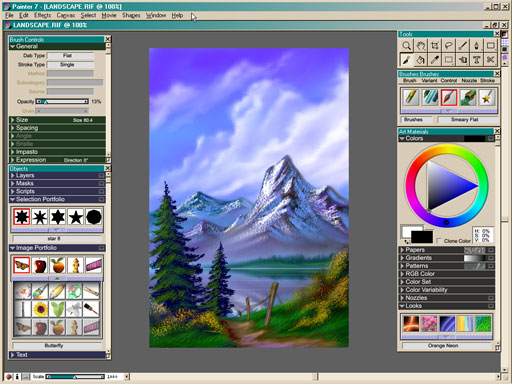Expand the RGB Color section

402,274
